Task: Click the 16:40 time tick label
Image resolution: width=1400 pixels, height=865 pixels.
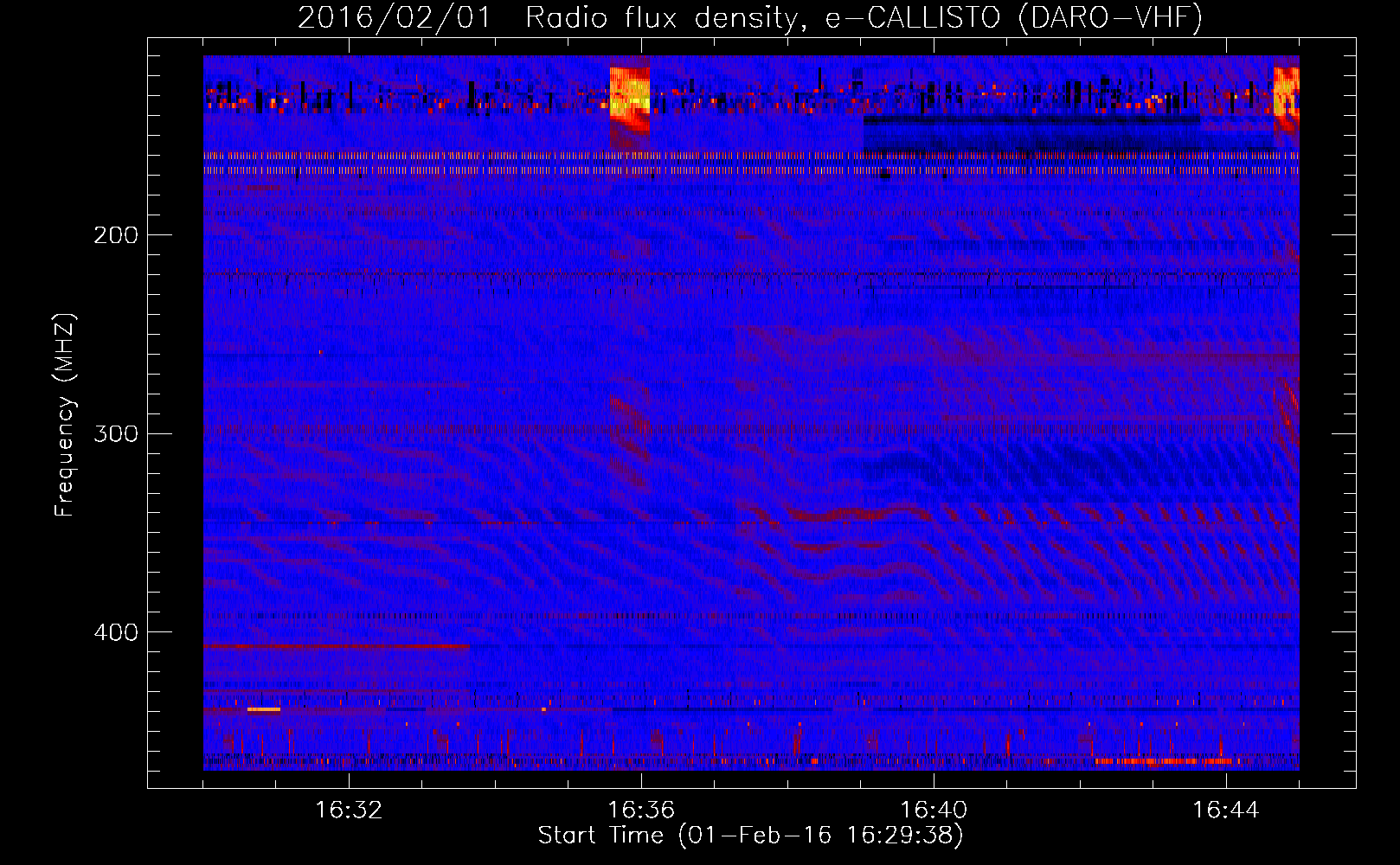Action: tap(934, 811)
